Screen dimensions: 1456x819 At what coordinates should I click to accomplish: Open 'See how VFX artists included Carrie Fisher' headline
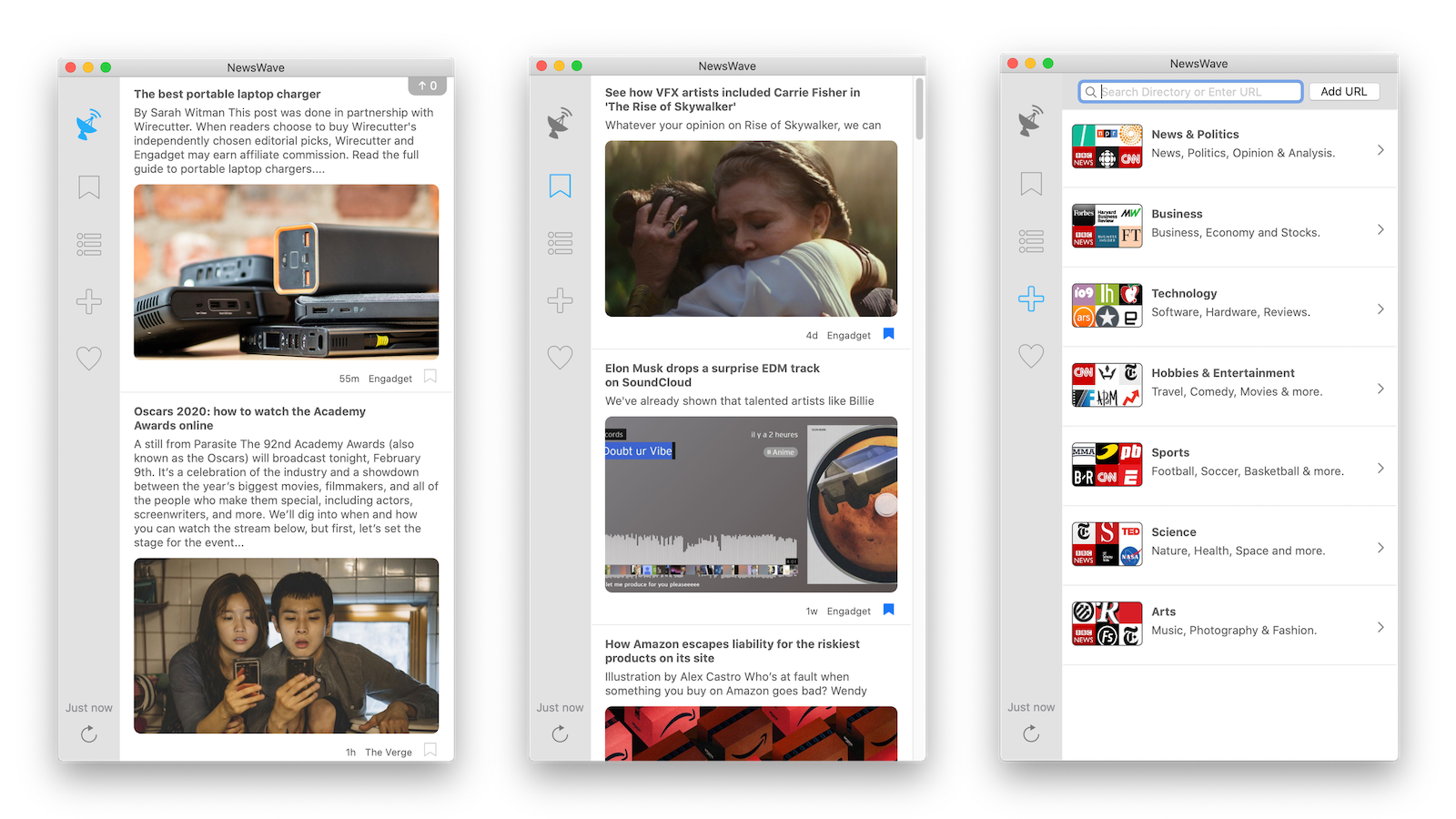point(732,99)
